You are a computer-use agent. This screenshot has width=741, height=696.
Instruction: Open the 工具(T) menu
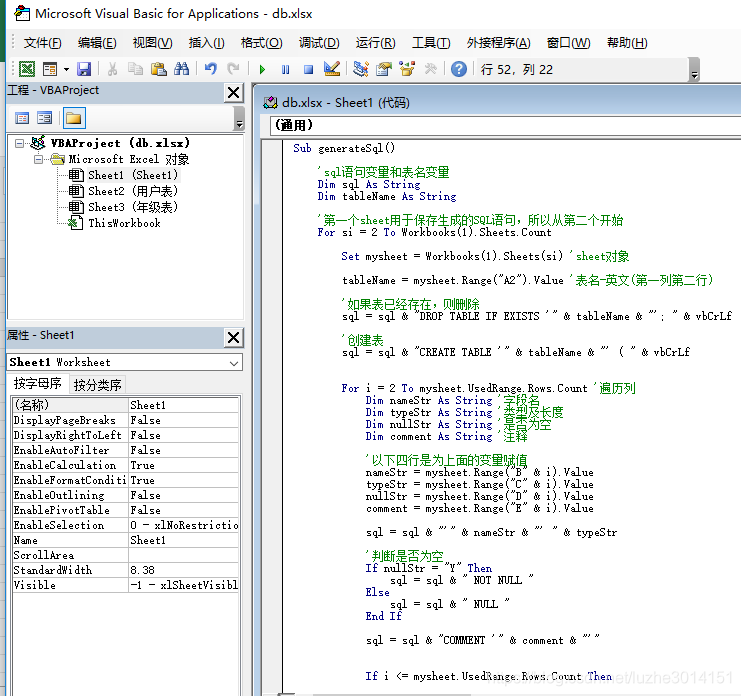click(x=431, y=43)
